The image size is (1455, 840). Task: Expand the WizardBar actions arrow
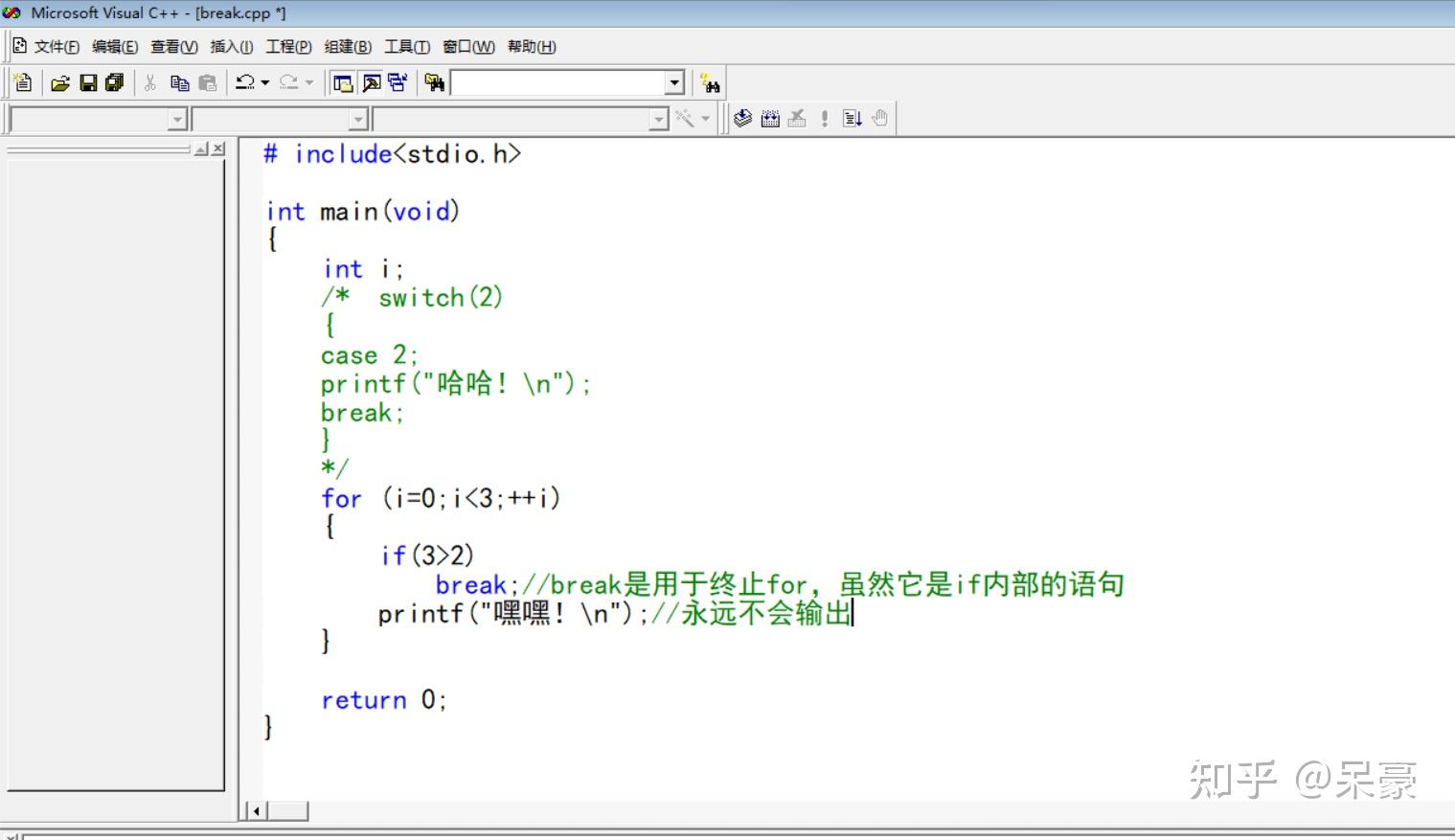[706, 118]
